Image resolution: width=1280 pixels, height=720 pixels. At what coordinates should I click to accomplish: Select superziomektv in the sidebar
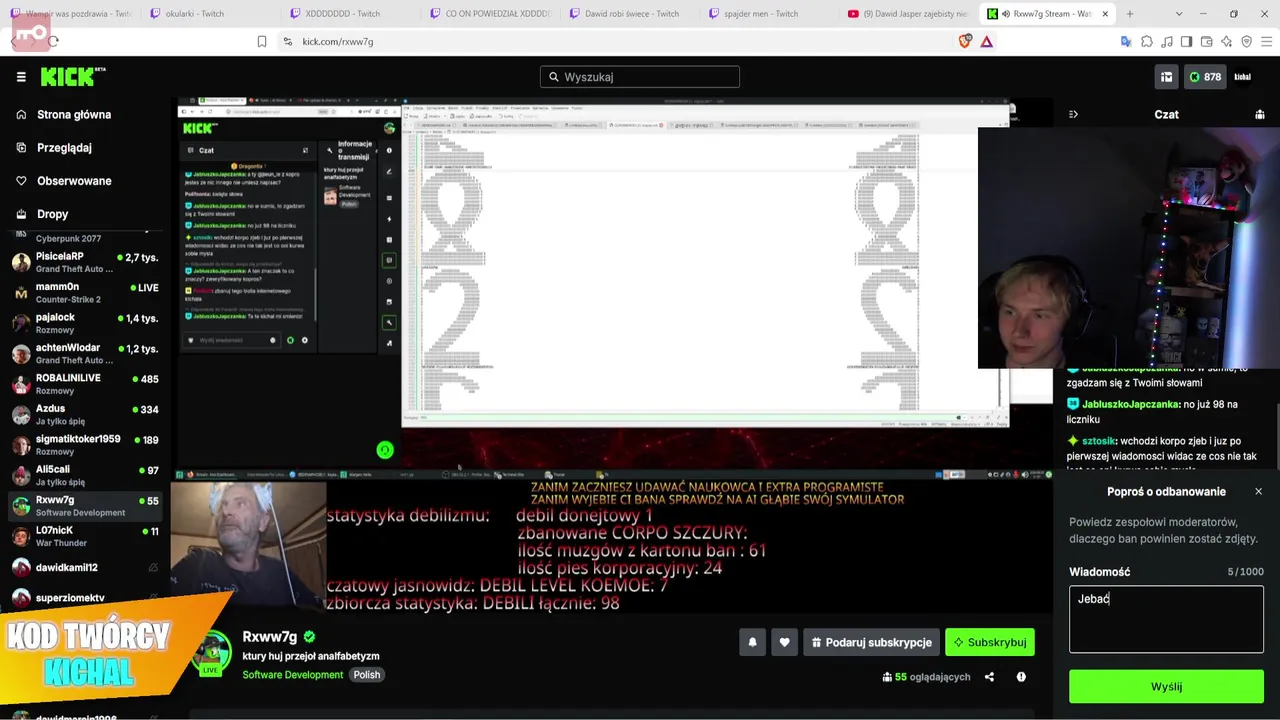(x=86, y=598)
